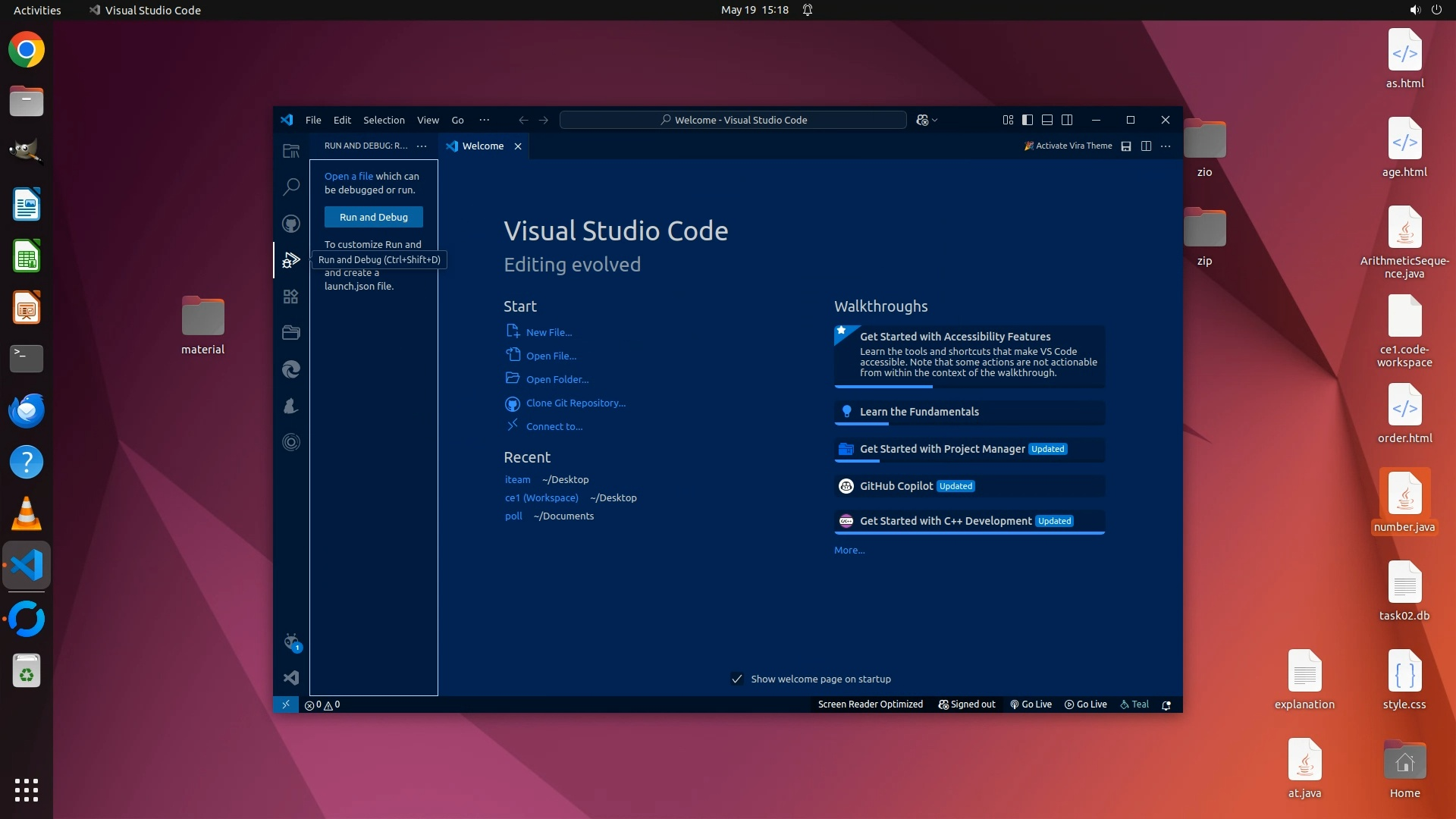Select the Welcome tab
1456x819 pixels.
pyautogui.click(x=482, y=146)
